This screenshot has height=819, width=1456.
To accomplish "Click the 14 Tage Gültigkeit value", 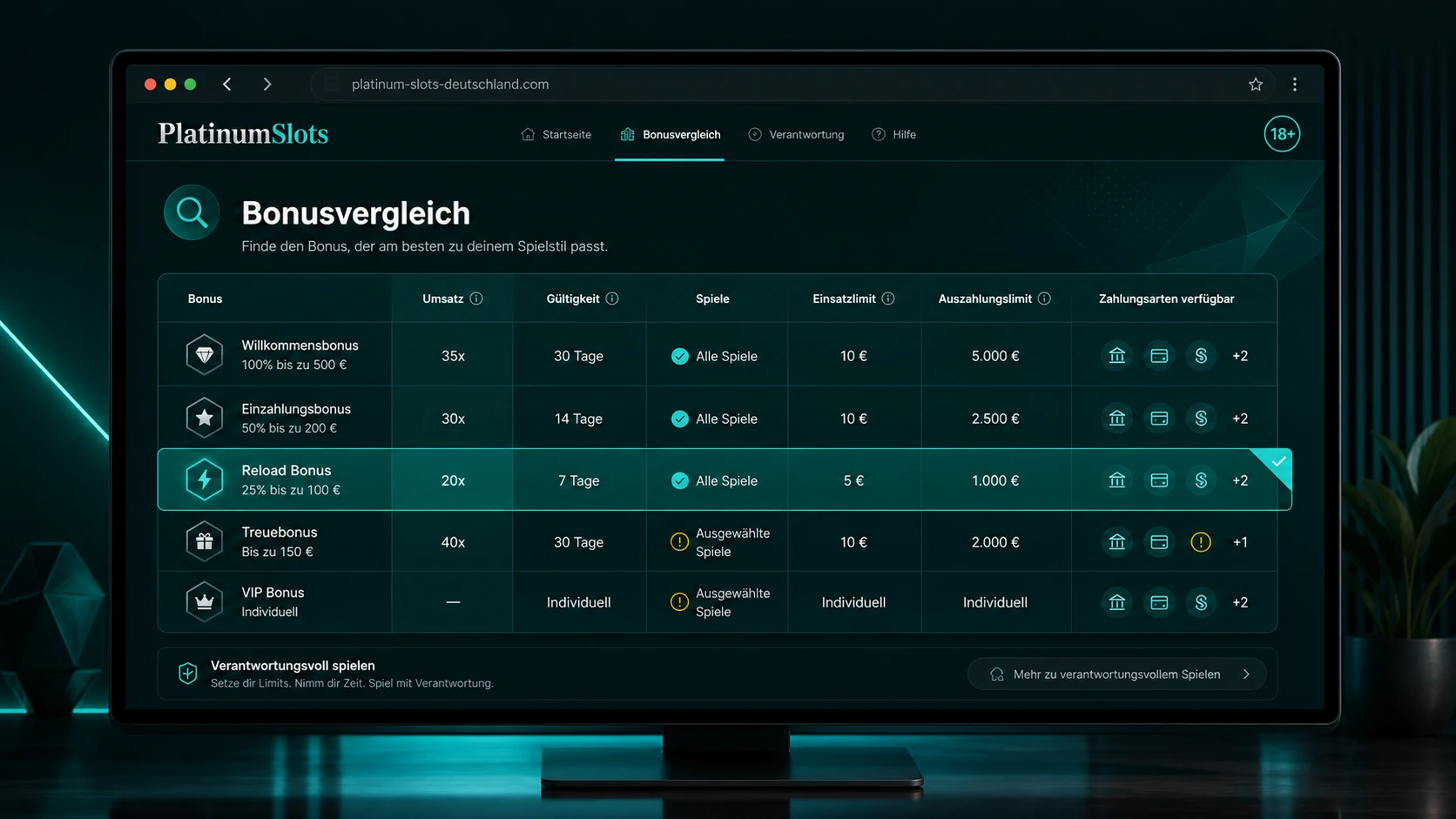I will coord(578,418).
